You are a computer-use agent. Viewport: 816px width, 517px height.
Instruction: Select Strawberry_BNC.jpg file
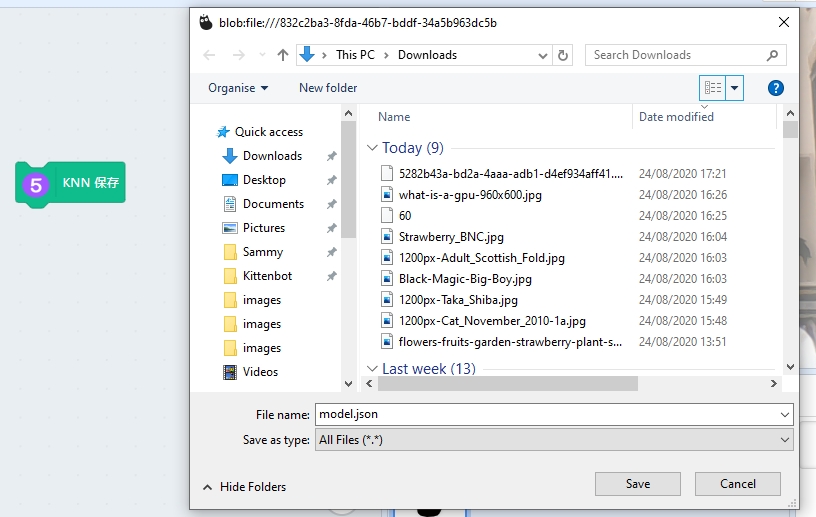pos(451,237)
